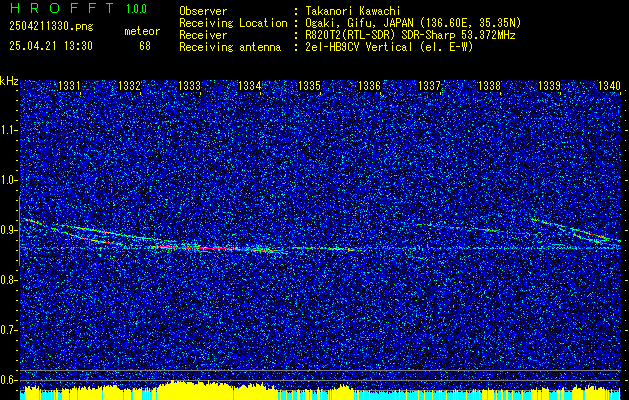
Task: Click the HROFFT title text
Action: pos(62,8)
